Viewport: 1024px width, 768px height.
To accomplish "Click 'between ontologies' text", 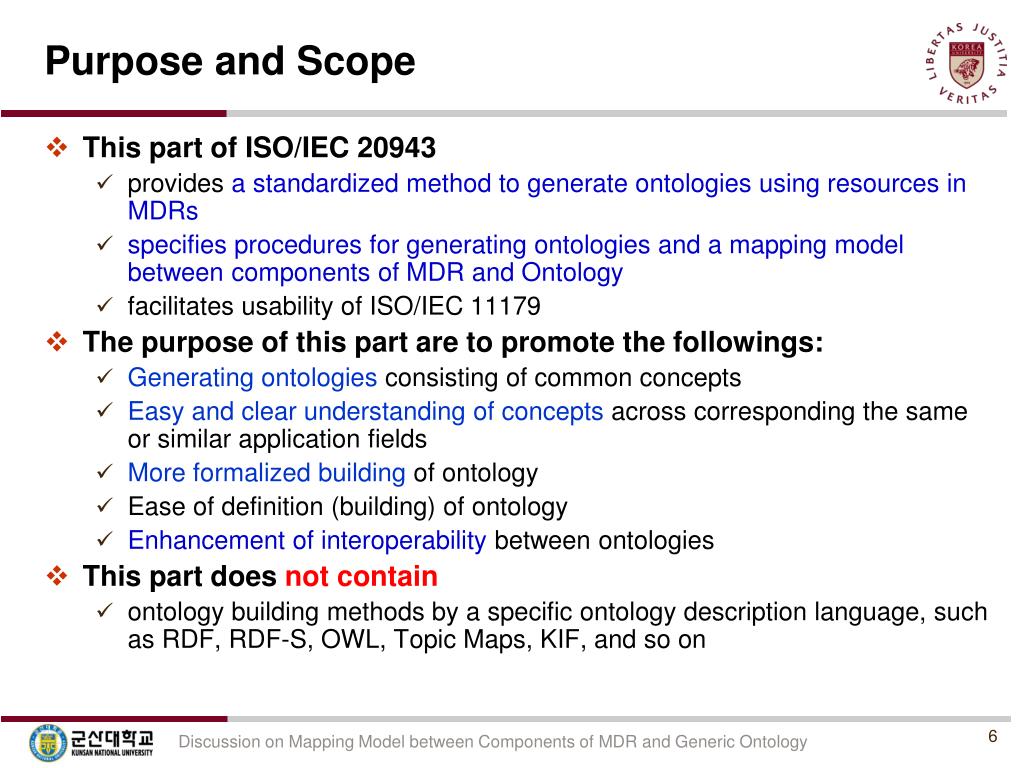I will coord(604,541).
